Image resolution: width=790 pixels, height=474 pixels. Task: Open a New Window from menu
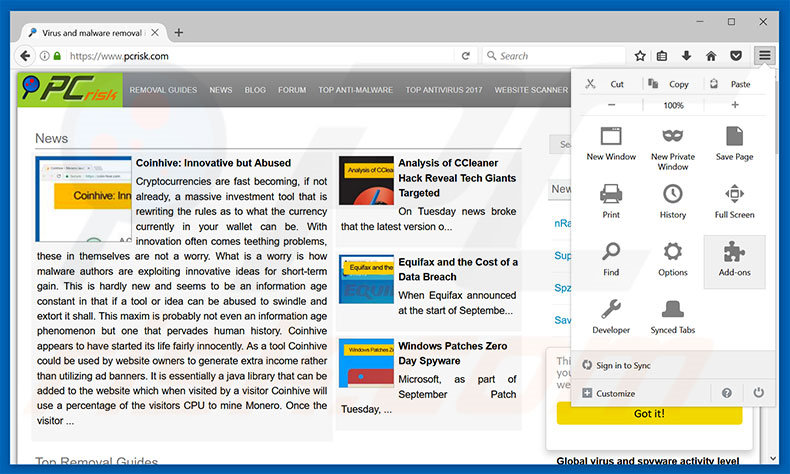(x=611, y=144)
